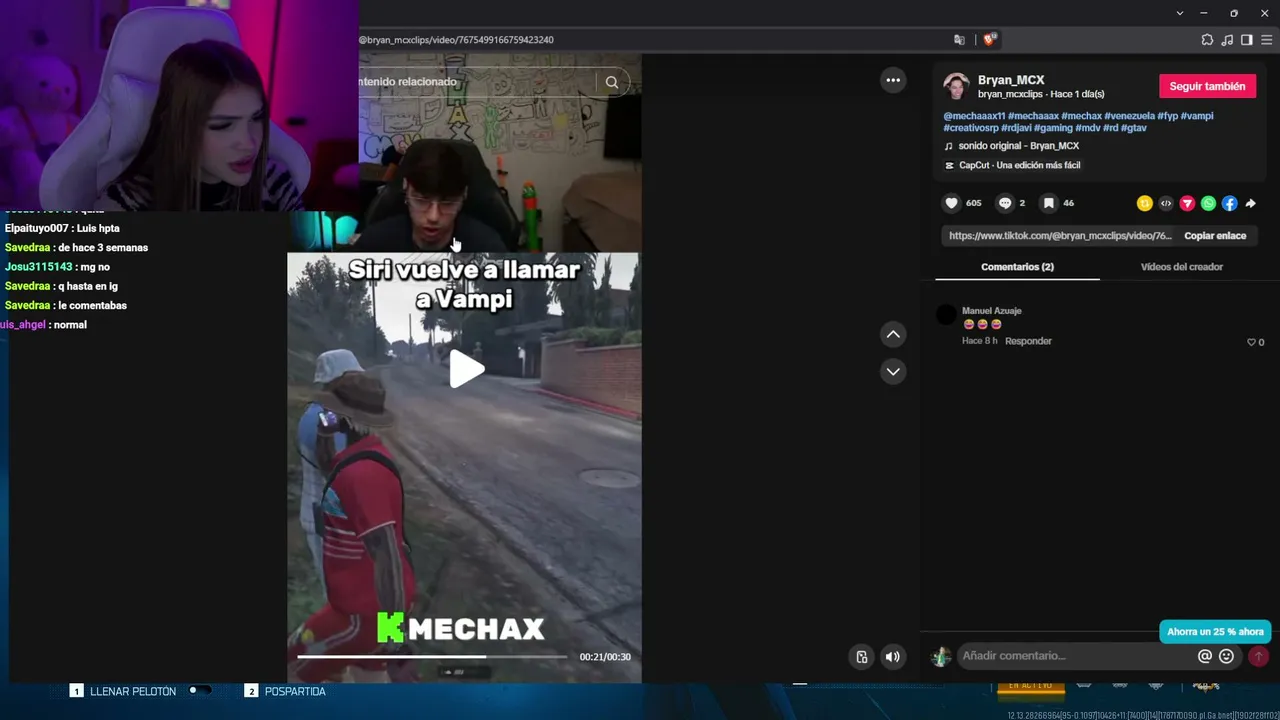The height and width of the screenshot is (720, 1280).
Task: Follow creator with Seguir también button
Action: (1207, 86)
